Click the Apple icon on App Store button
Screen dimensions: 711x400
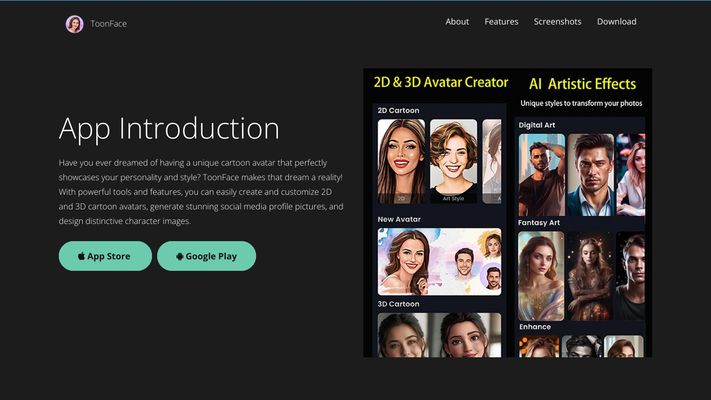[x=82, y=256]
